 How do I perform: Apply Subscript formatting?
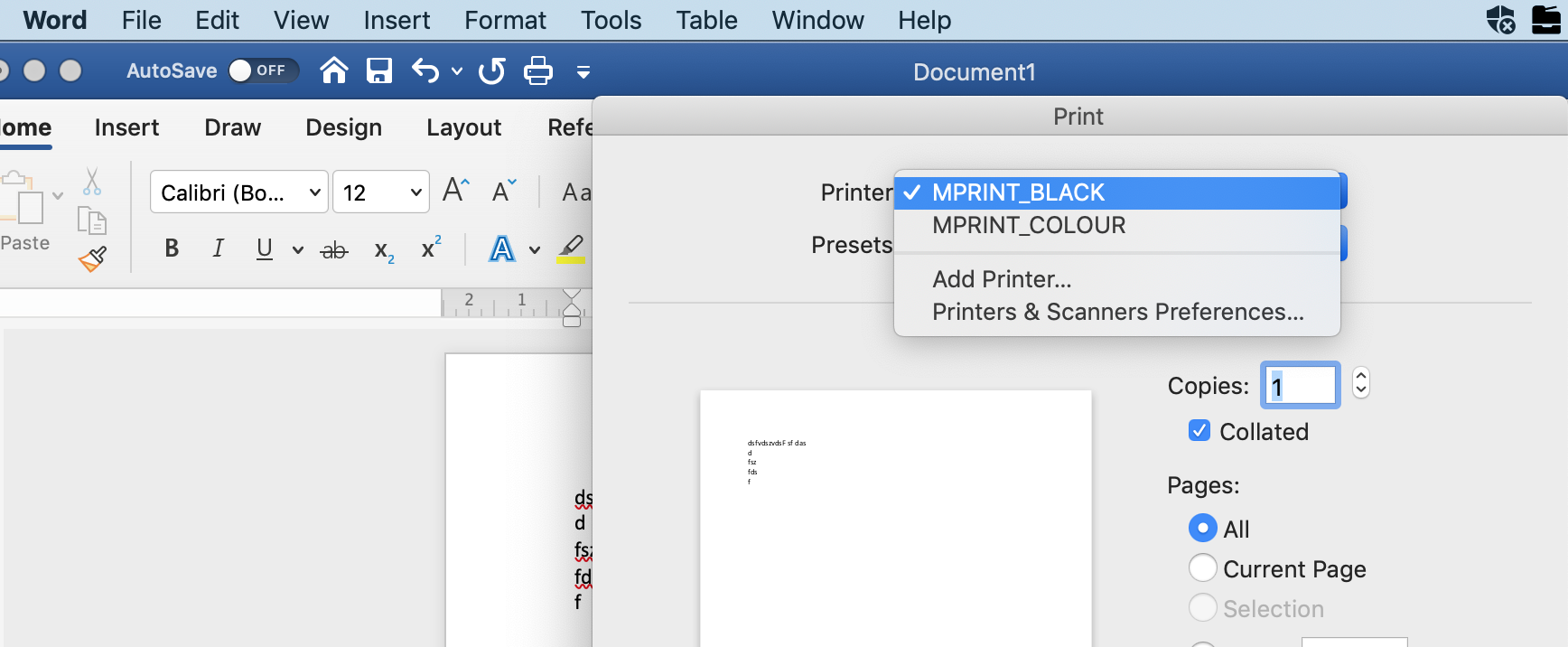(384, 250)
